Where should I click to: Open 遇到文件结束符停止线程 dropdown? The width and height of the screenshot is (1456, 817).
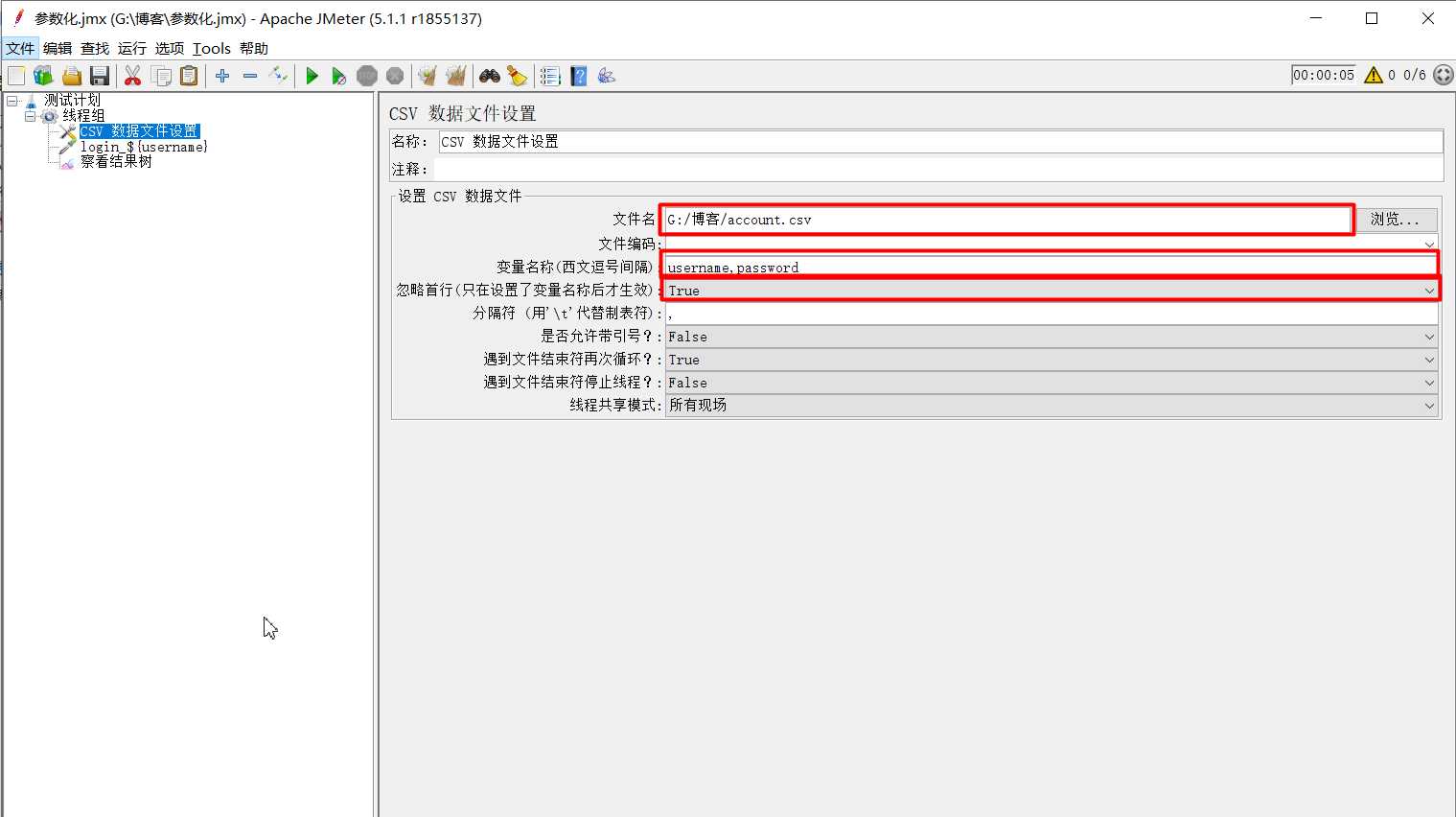[x=1052, y=383]
